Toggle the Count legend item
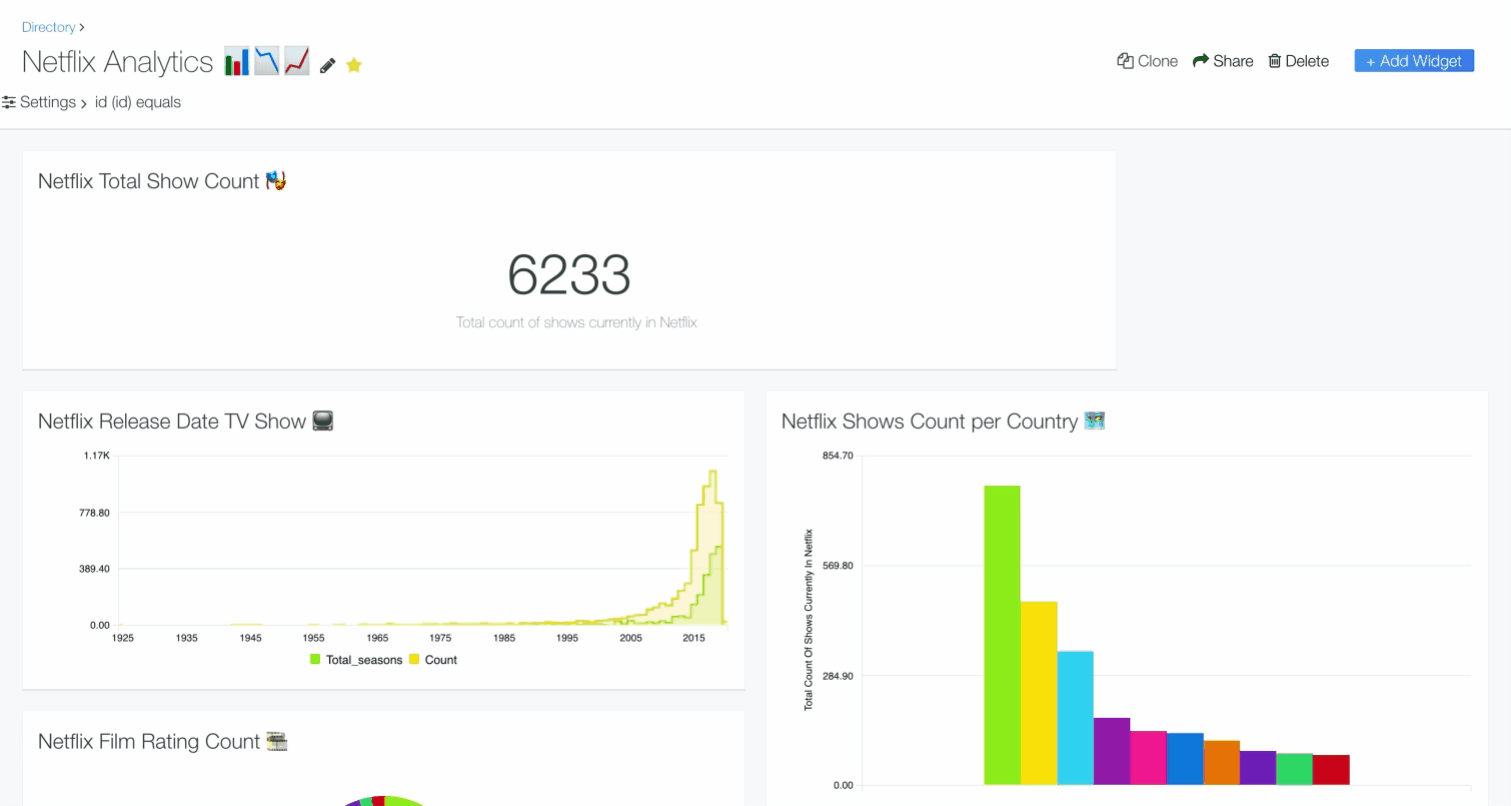The image size is (1511, 806). click(x=433, y=660)
